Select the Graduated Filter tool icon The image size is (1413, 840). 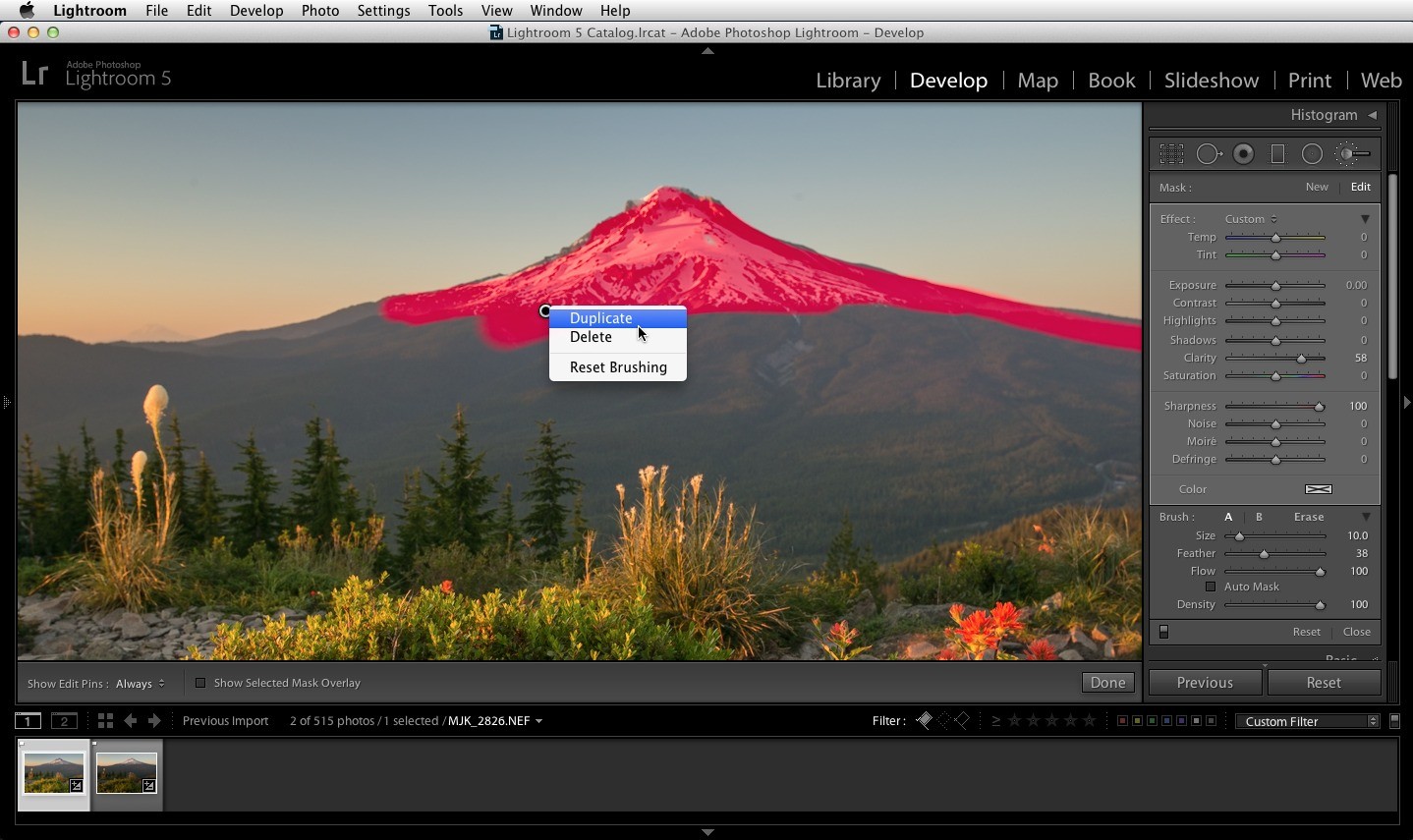(x=1277, y=154)
